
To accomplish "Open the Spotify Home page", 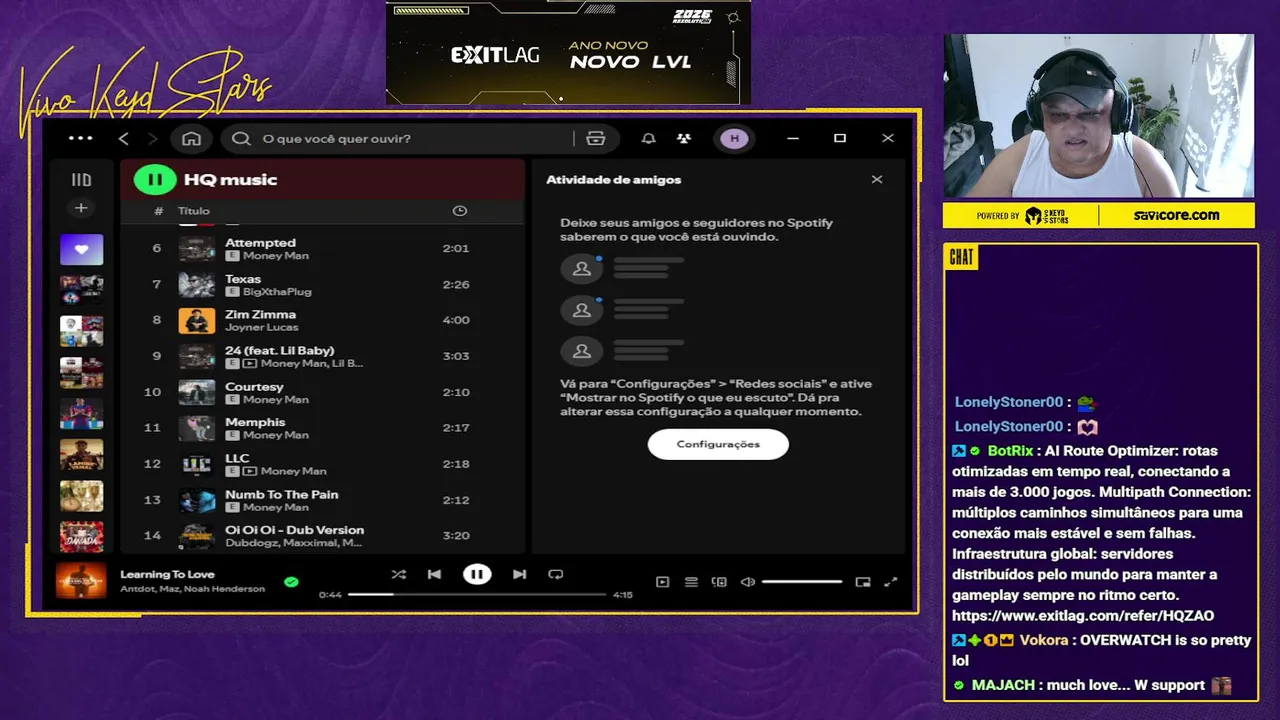I will [191, 138].
